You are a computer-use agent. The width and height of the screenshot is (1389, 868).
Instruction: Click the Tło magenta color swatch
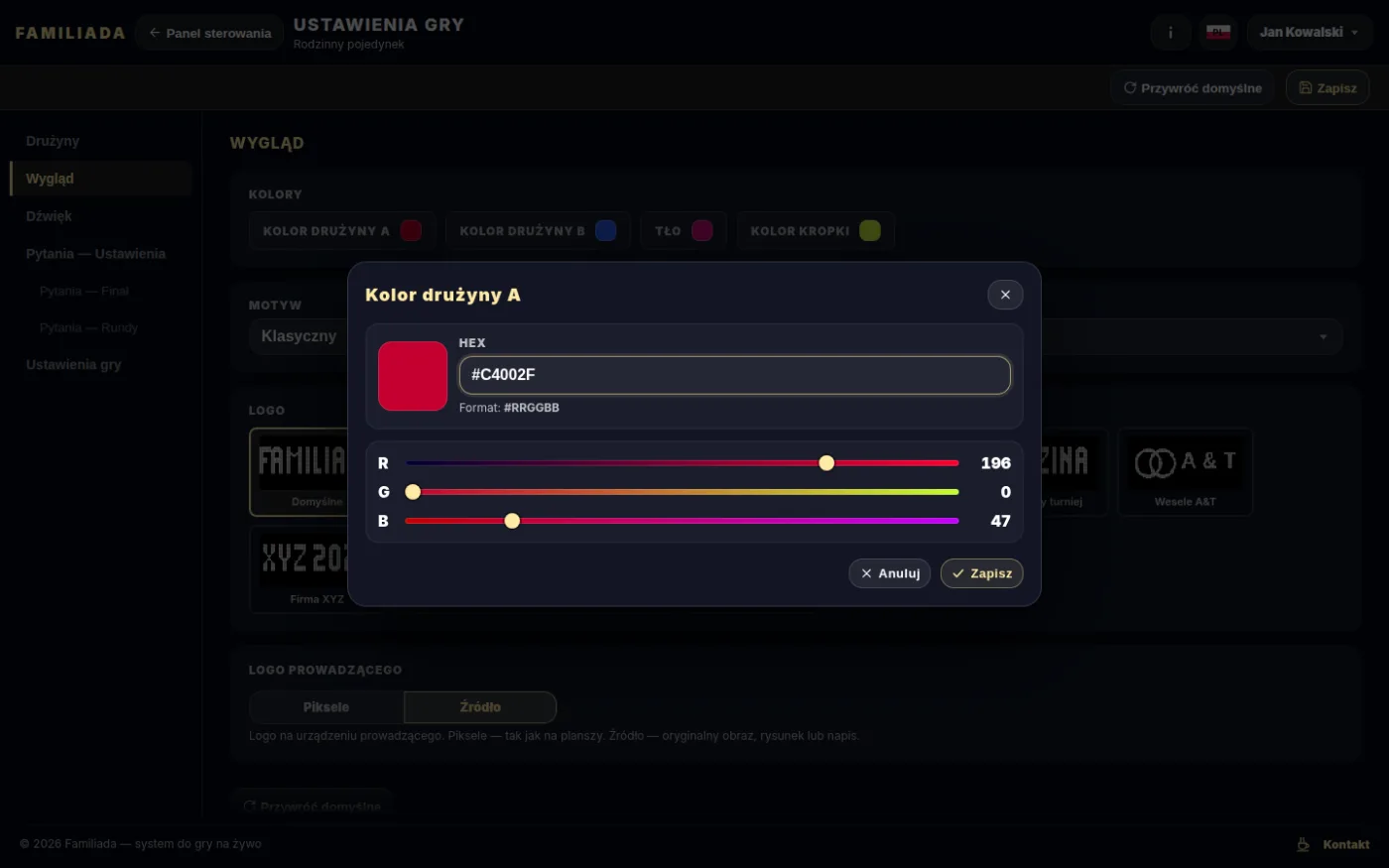click(x=702, y=230)
